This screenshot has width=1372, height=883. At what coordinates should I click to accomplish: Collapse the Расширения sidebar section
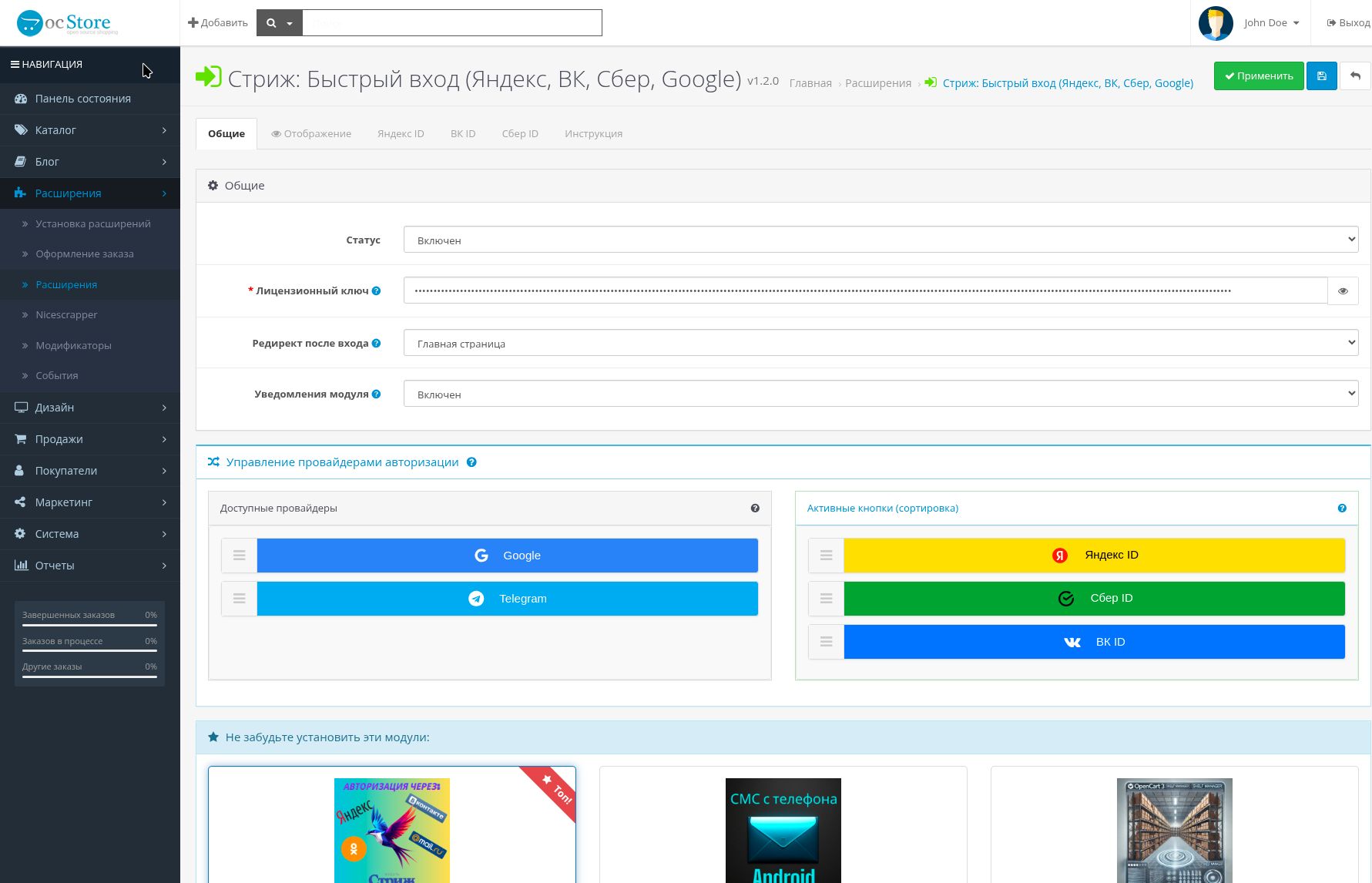90,193
